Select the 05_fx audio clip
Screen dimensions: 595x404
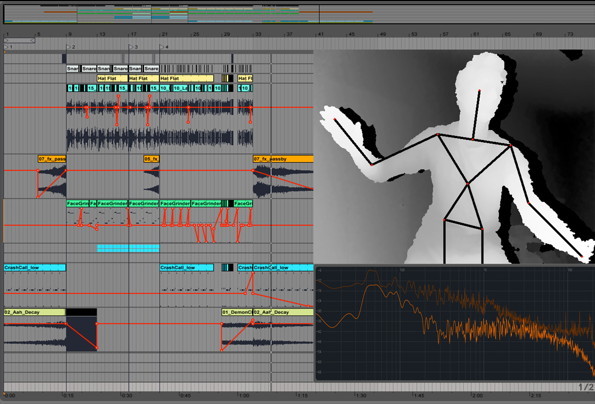click(x=151, y=159)
